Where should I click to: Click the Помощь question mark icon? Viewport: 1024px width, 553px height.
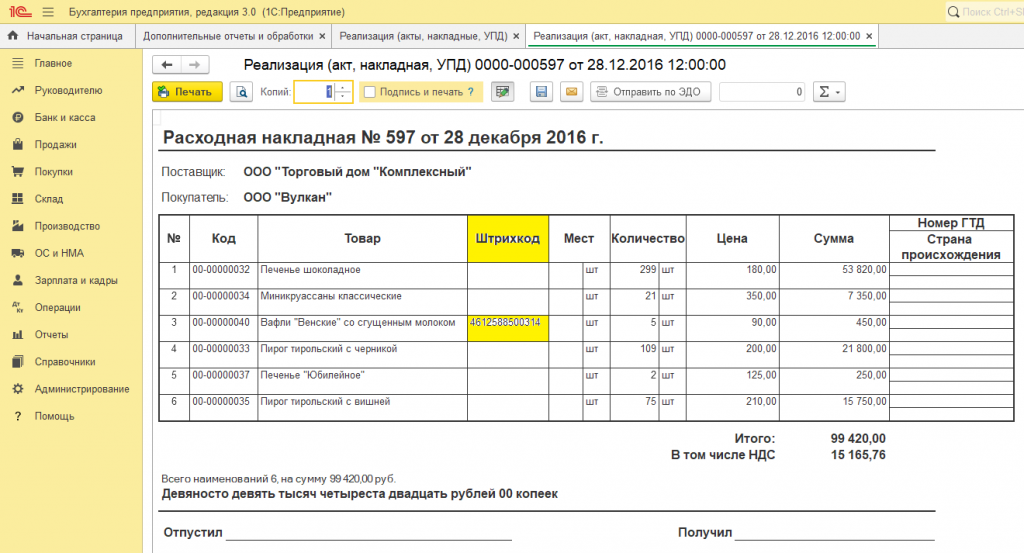point(18,416)
